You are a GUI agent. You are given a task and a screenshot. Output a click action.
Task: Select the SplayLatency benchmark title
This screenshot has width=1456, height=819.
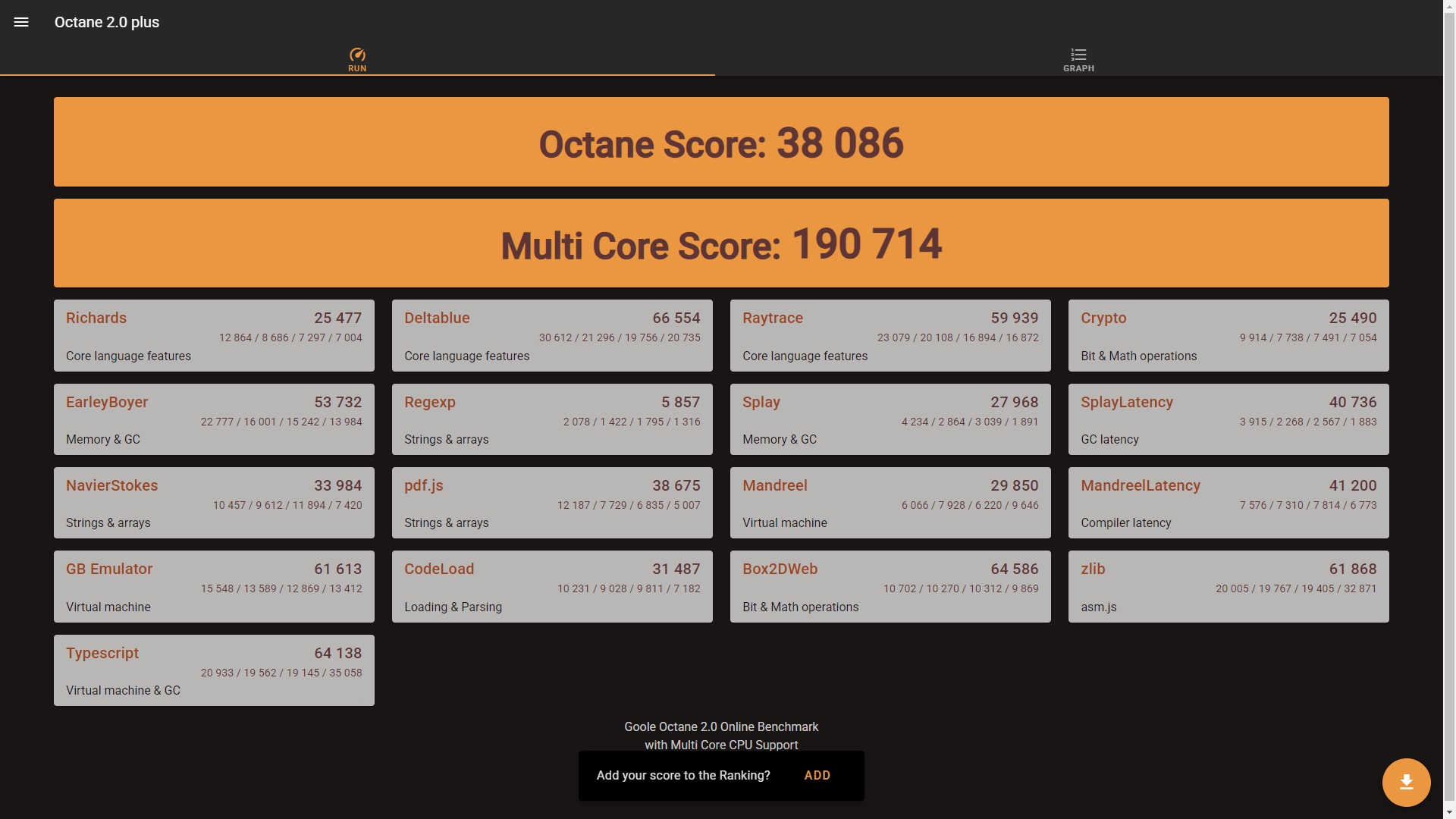point(1127,402)
